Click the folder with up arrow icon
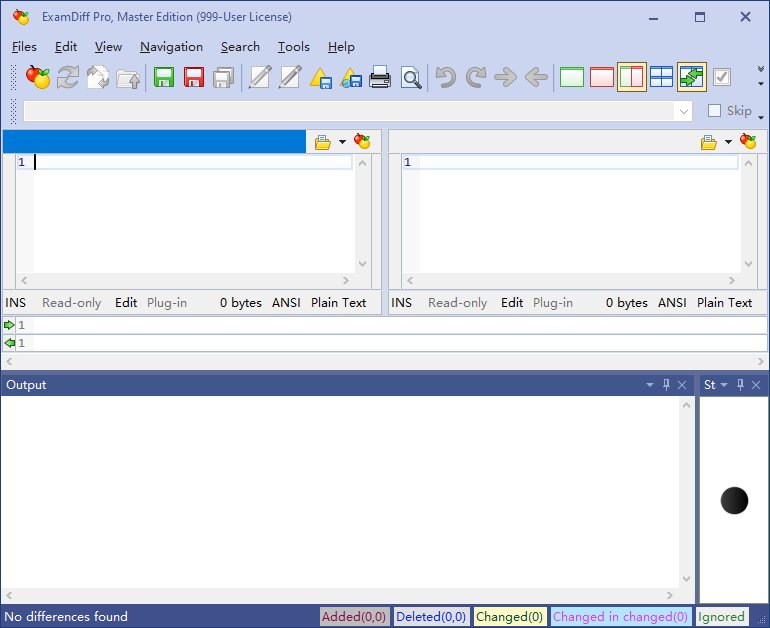 (x=128, y=77)
